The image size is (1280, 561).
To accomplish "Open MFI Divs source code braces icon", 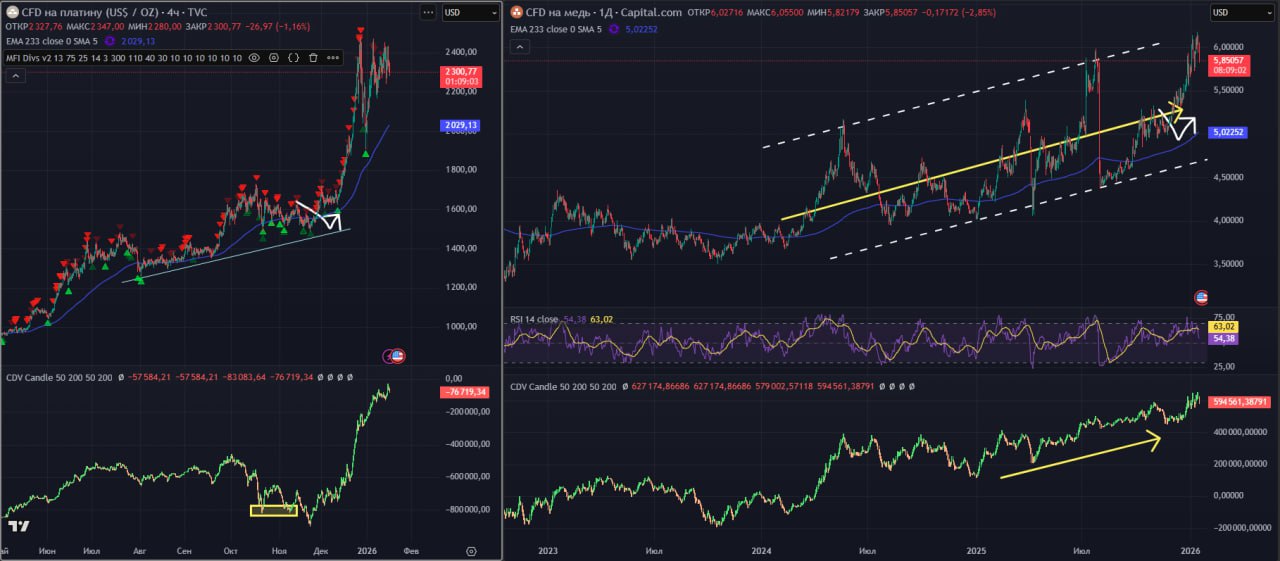I will pyautogui.click(x=293, y=58).
